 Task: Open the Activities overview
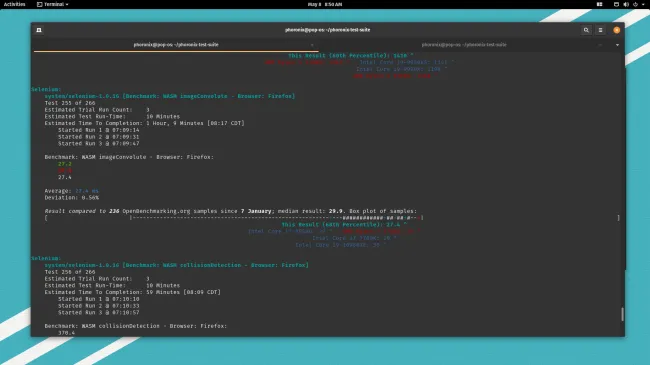click(15, 4)
